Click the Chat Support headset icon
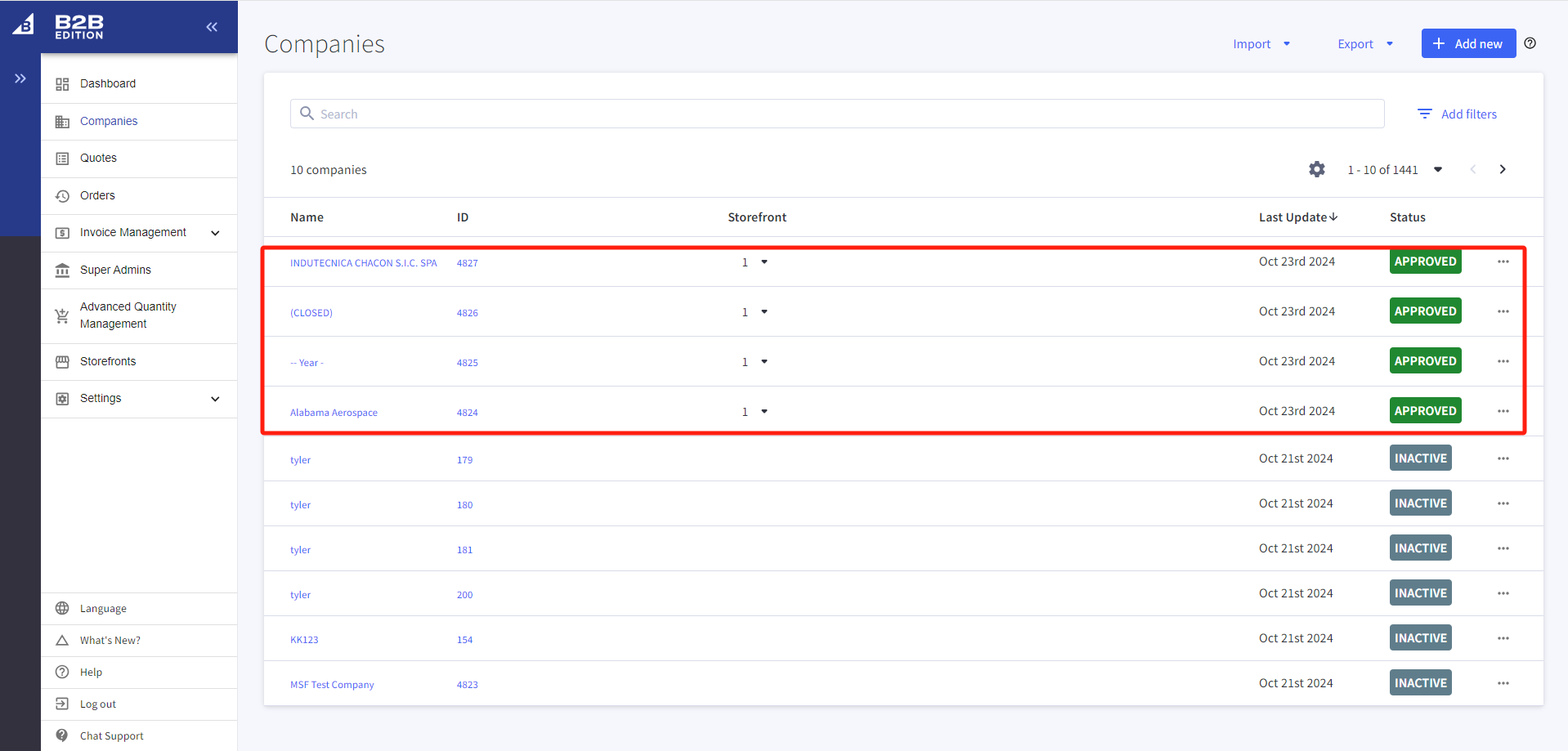 (62, 735)
